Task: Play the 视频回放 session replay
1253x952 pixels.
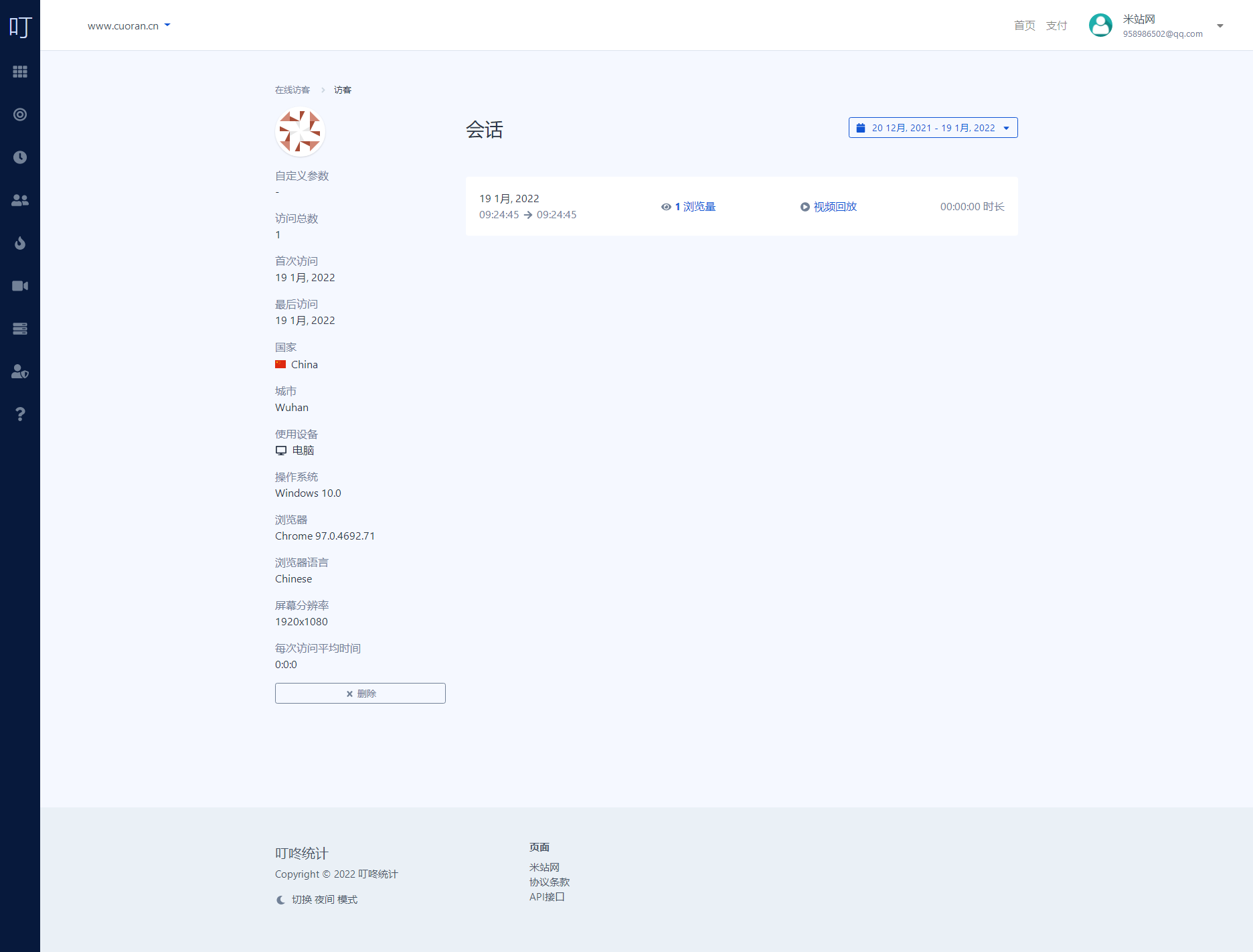Action: pos(829,207)
